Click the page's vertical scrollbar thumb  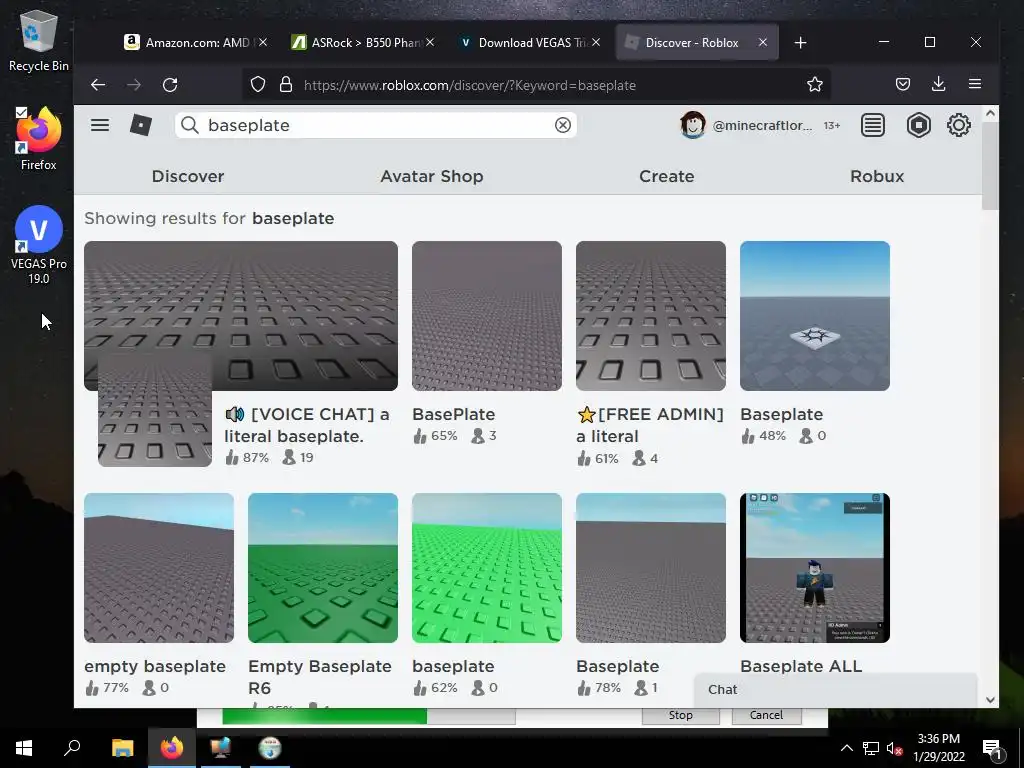pos(990,166)
